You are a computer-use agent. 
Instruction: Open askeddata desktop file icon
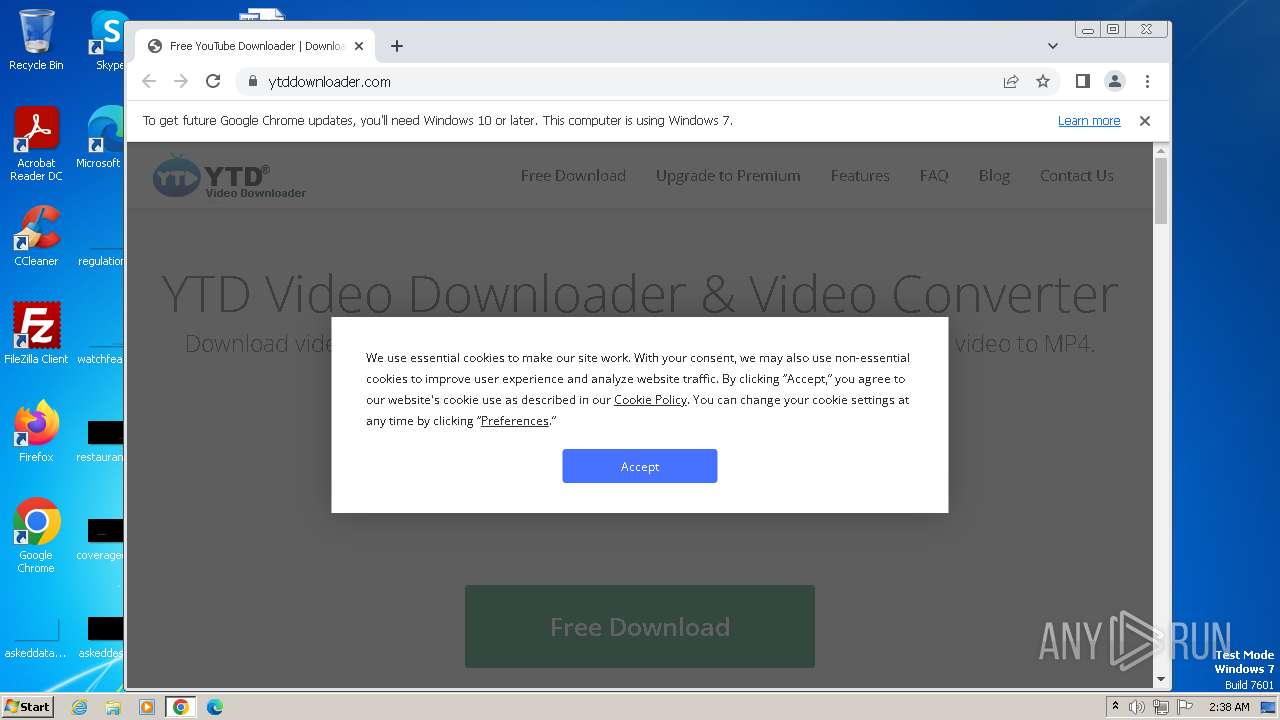click(36, 638)
